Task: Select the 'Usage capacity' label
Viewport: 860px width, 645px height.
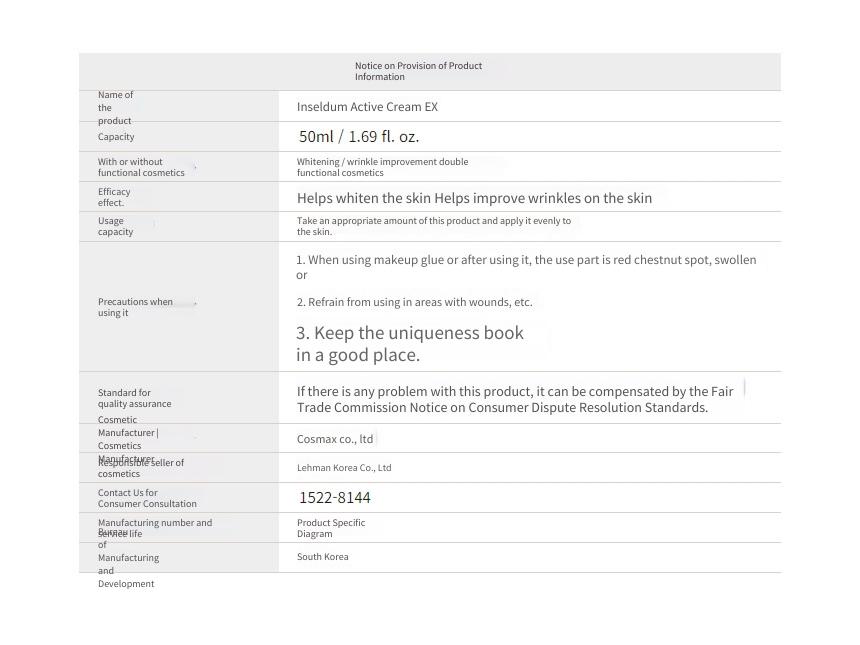Action: [115, 227]
